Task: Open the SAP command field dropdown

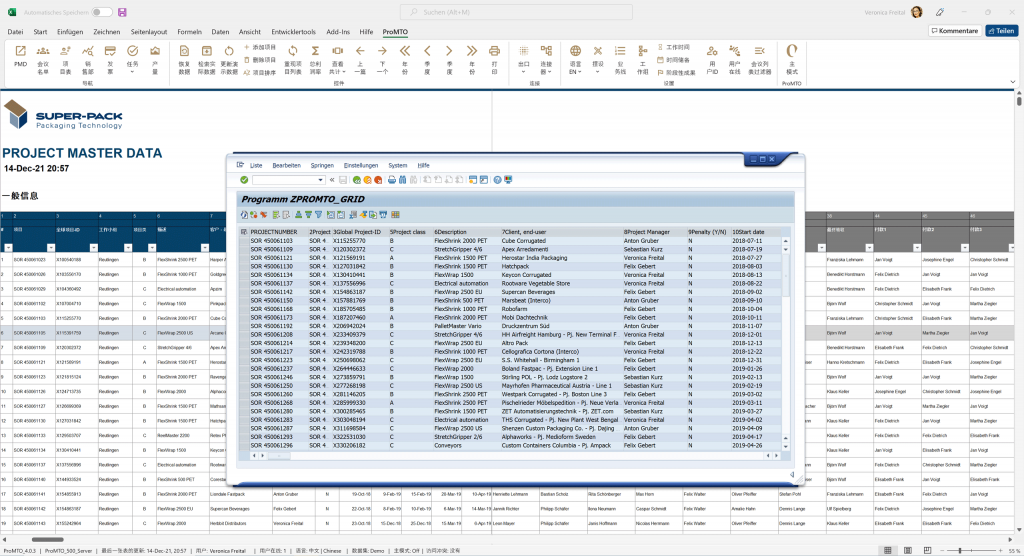Action: (322, 180)
